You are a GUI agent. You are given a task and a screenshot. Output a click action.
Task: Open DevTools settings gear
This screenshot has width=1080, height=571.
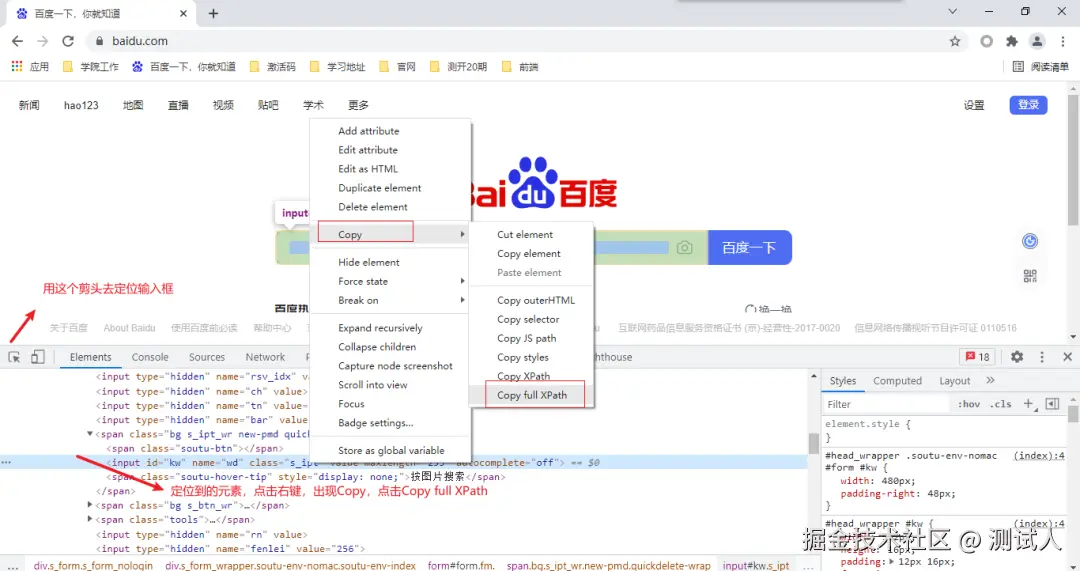(x=1017, y=357)
